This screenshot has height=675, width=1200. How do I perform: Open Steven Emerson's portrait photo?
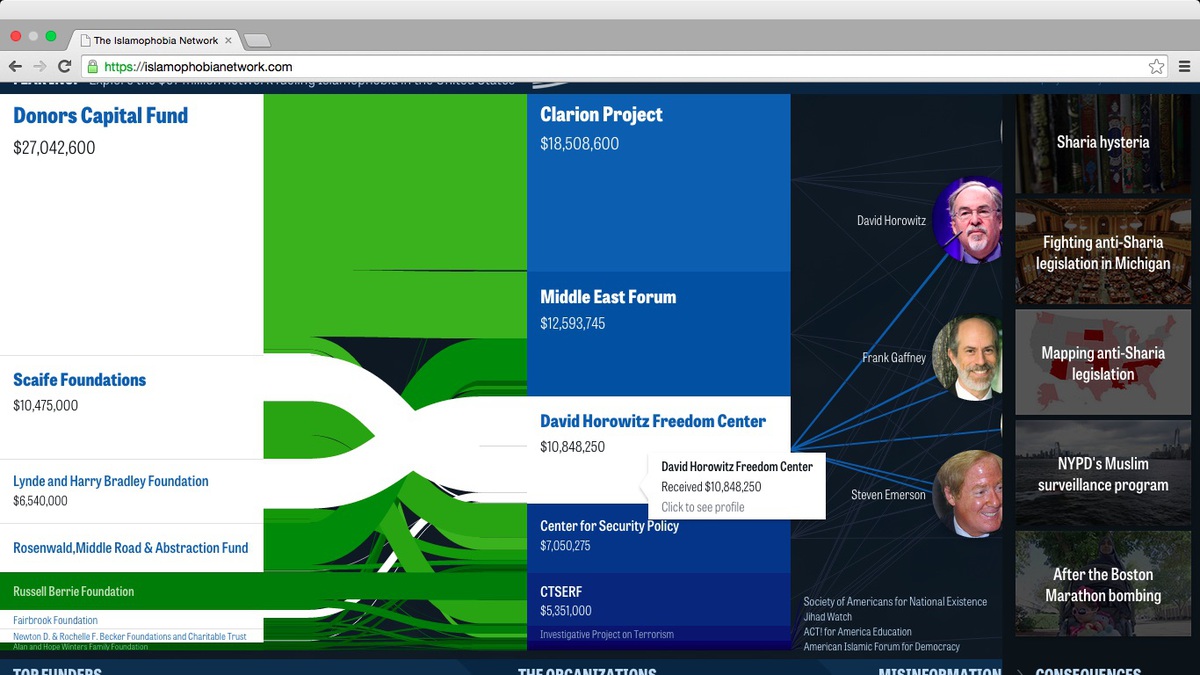coord(967,494)
